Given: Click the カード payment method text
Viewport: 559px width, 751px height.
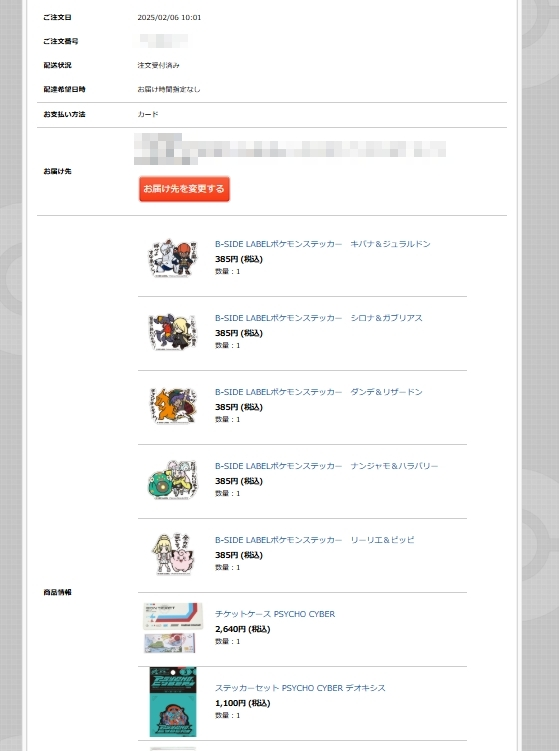Looking at the screenshot, I should coord(148,114).
